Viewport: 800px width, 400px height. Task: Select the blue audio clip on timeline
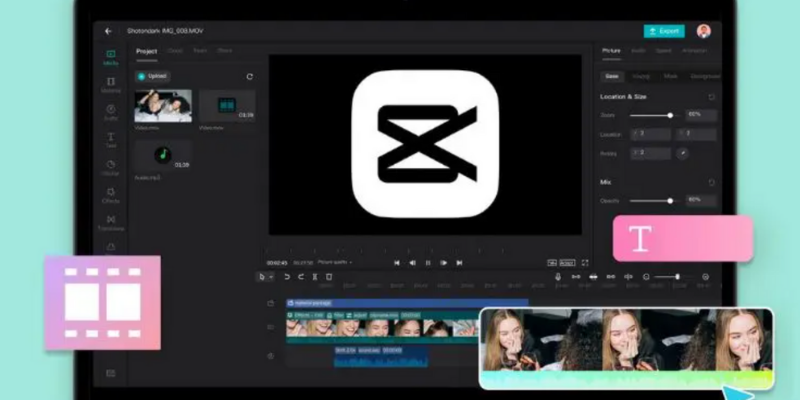tap(381, 357)
